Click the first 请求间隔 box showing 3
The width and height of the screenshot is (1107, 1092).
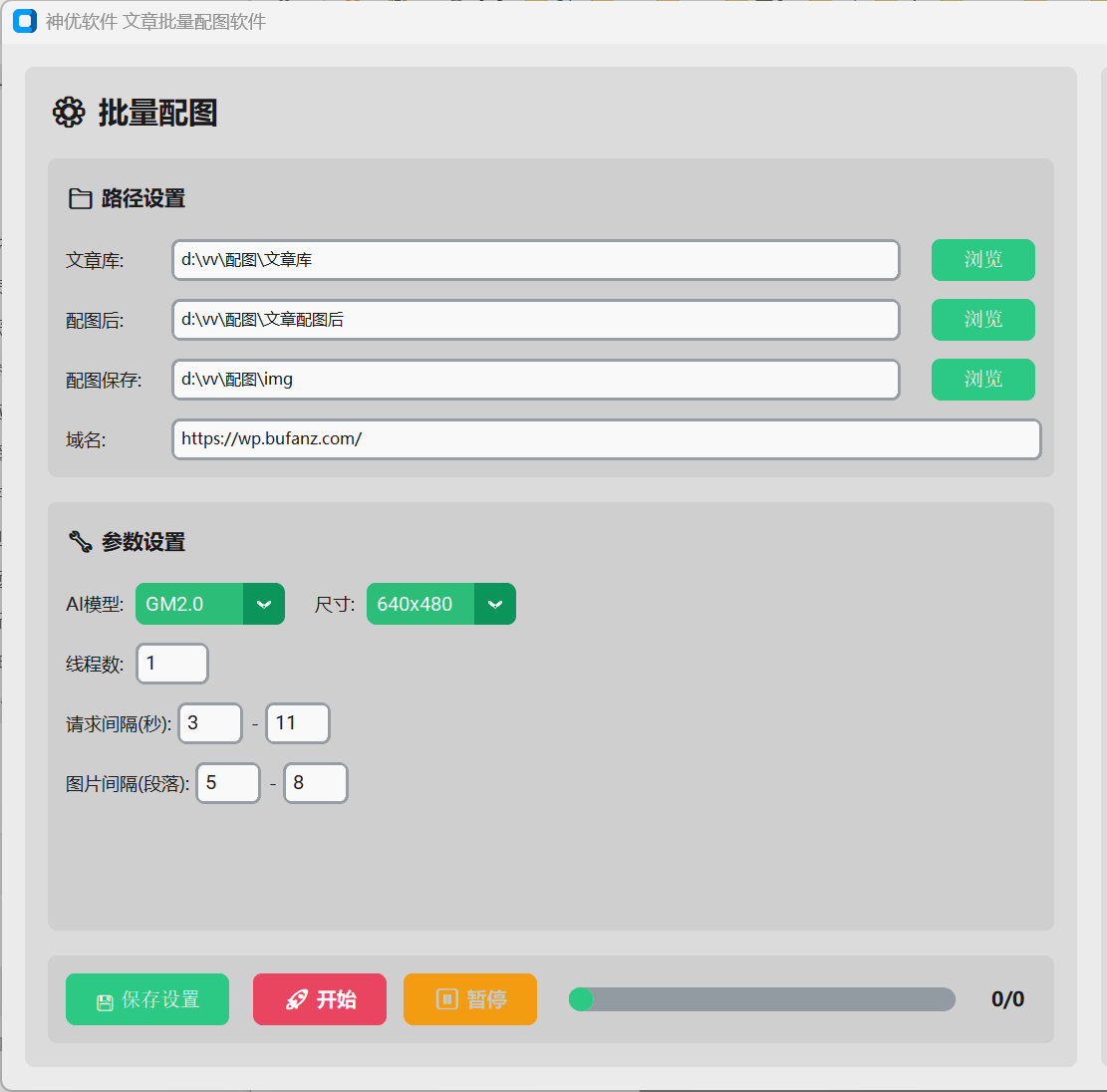pyautogui.click(x=209, y=723)
